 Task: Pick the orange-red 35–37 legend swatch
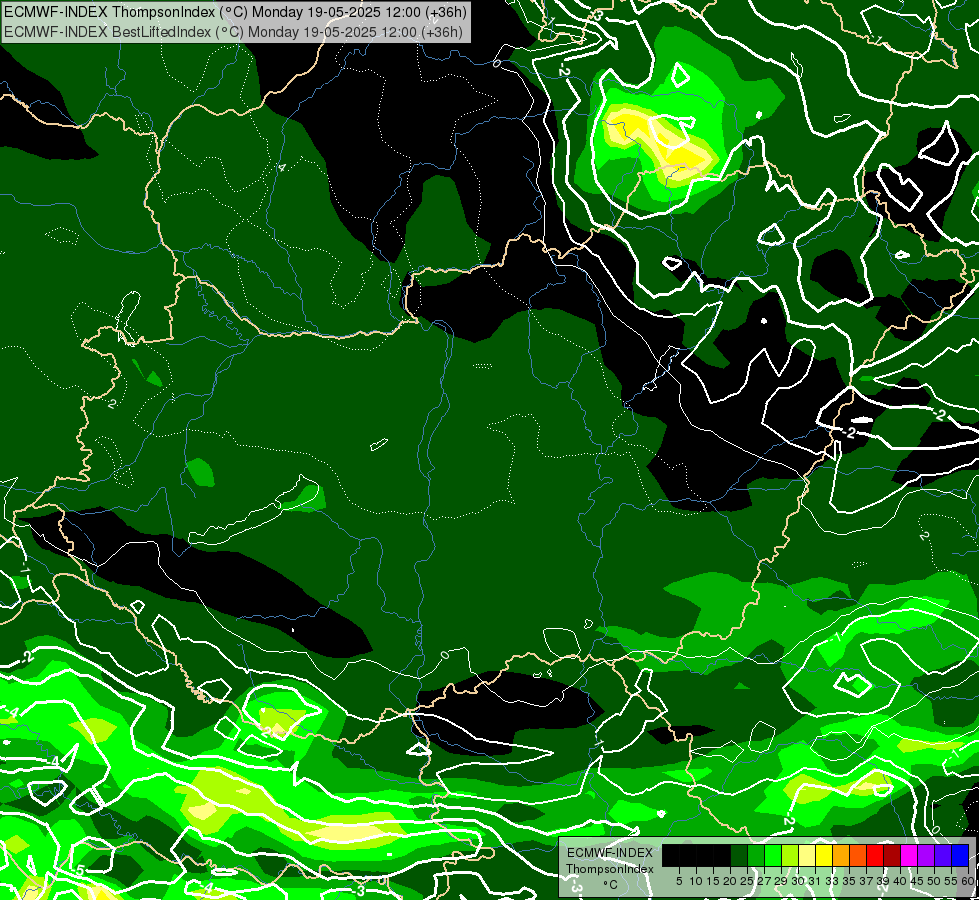click(858, 855)
